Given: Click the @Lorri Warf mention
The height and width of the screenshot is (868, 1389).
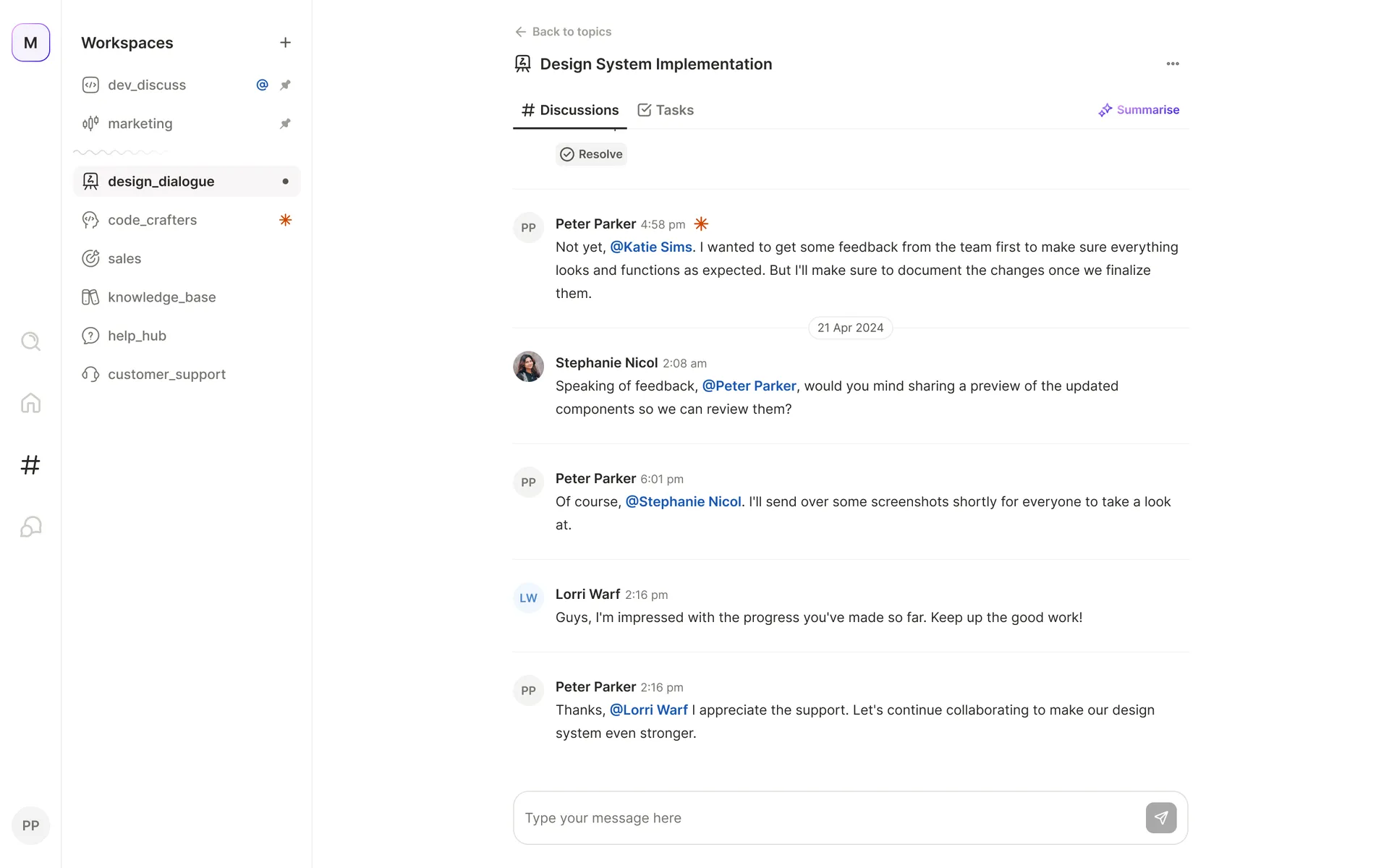Looking at the screenshot, I should 649,710.
